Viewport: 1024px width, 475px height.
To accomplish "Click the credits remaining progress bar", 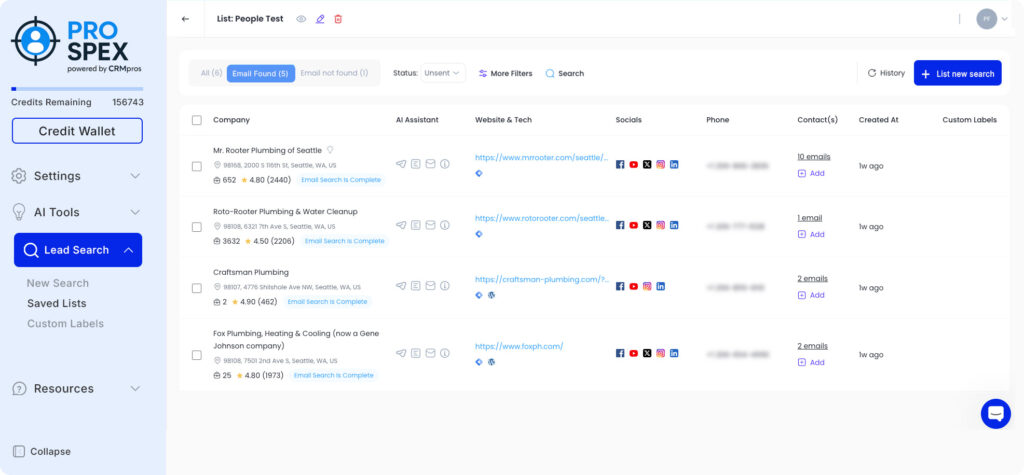I will [x=77, y=89].
